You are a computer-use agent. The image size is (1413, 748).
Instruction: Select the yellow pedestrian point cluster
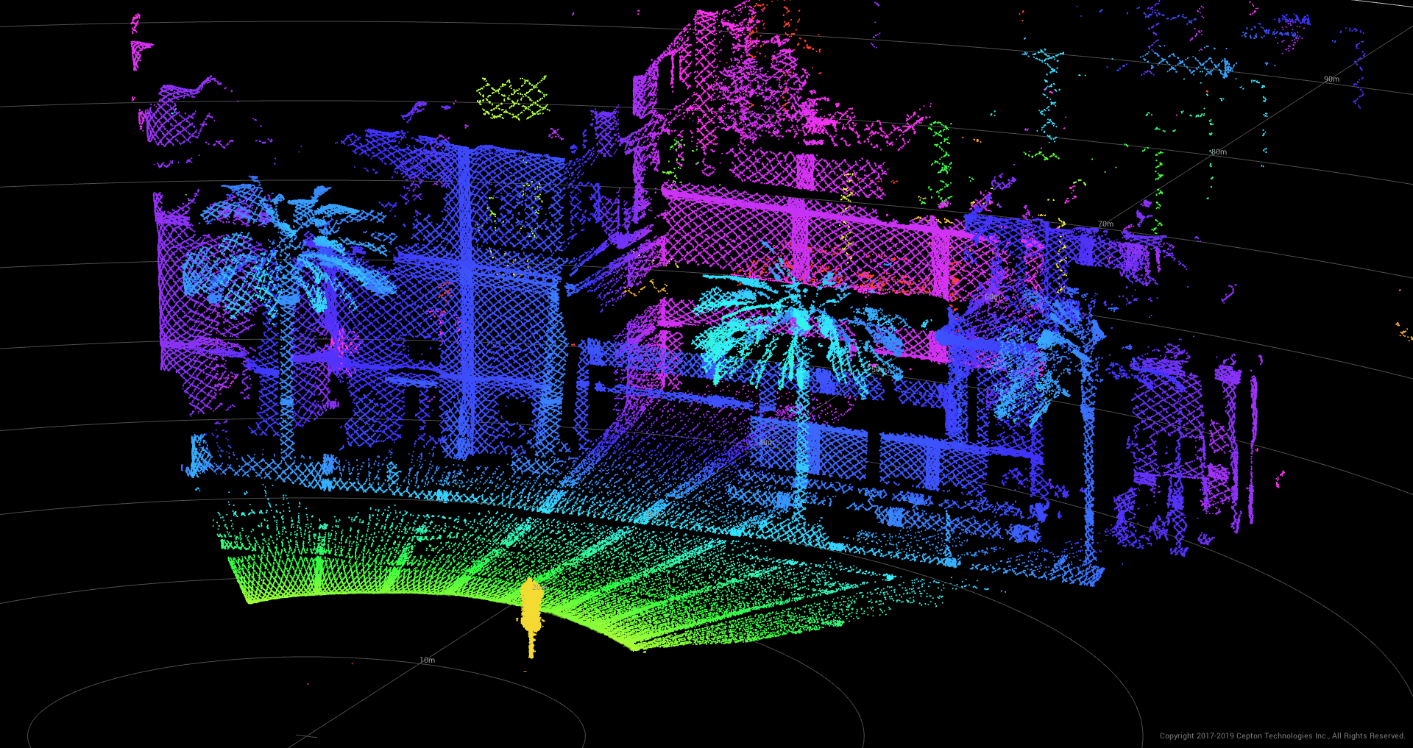pos(531,616)
